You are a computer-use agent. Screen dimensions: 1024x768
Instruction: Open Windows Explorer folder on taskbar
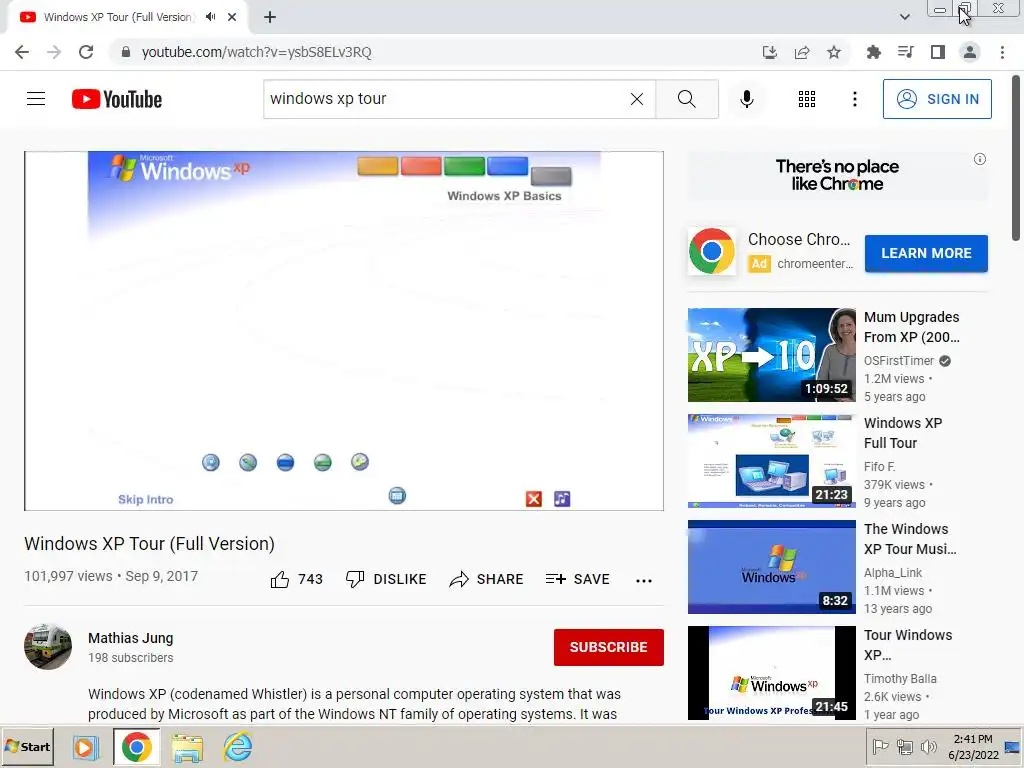tap(187, 746)
